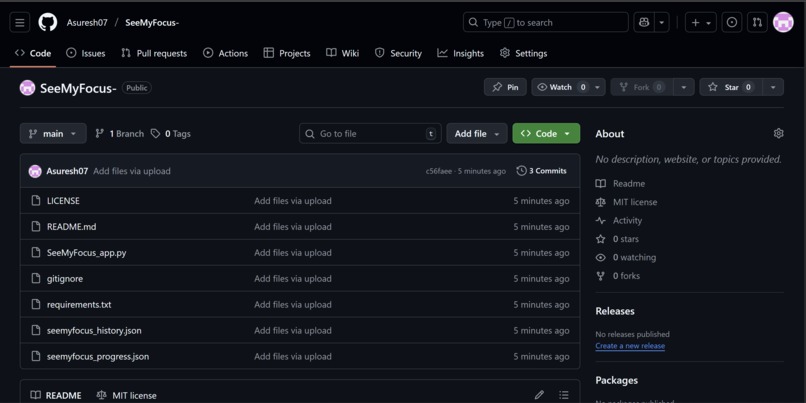Open the create new plus menu

click(701, 23)
